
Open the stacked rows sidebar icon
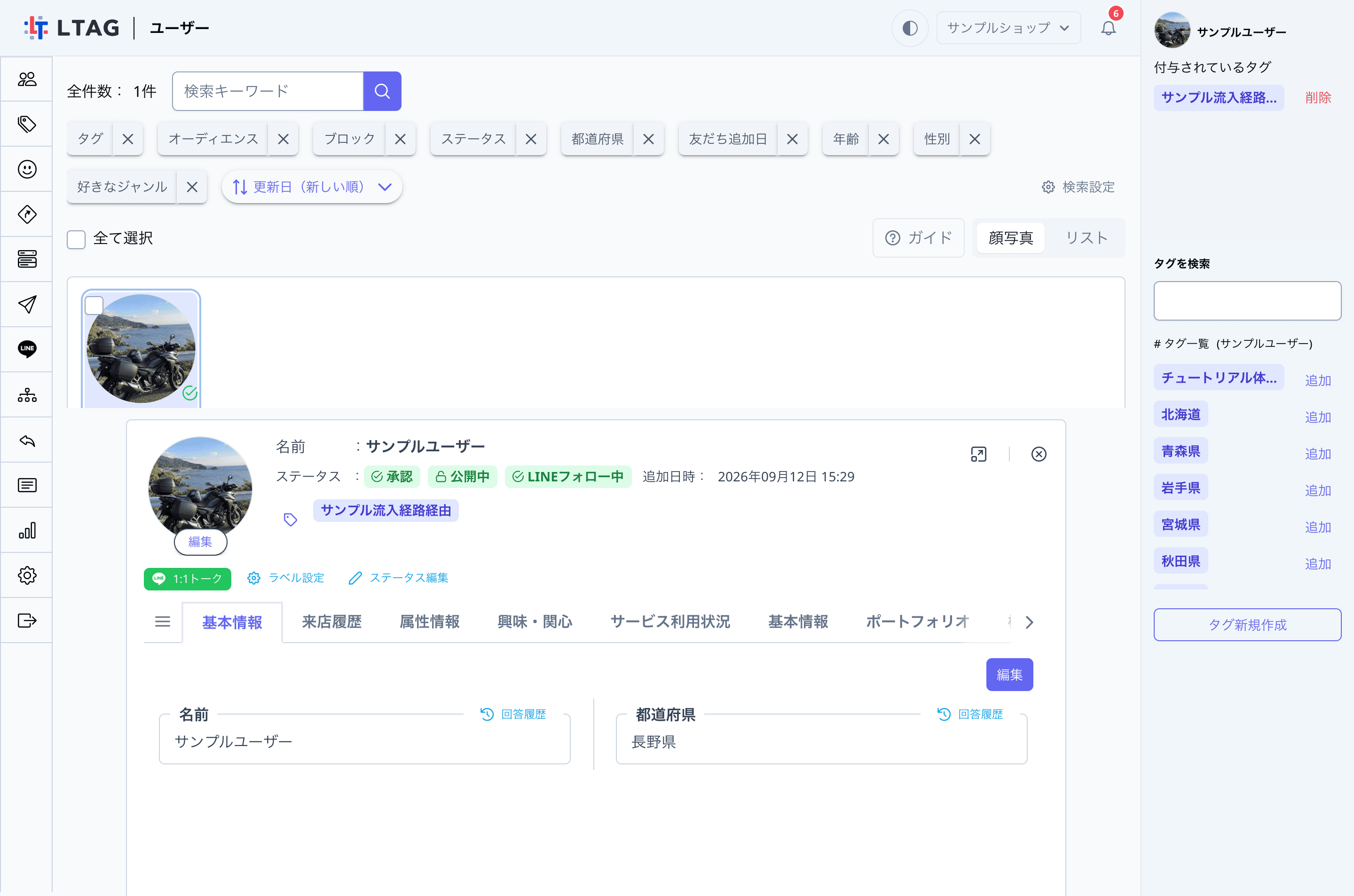click(27, 259)
